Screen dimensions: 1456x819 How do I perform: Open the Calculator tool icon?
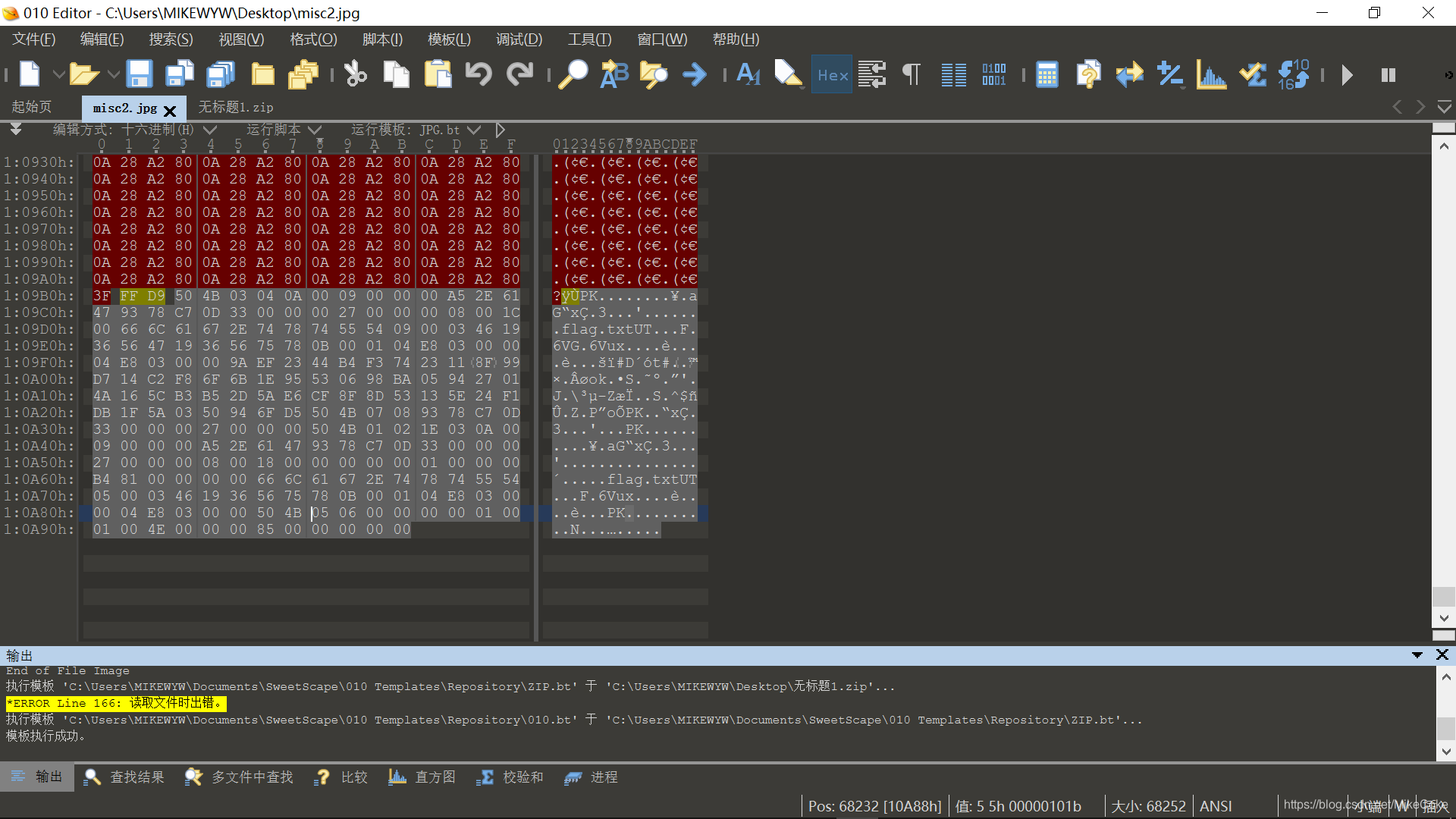(1046, 74)
